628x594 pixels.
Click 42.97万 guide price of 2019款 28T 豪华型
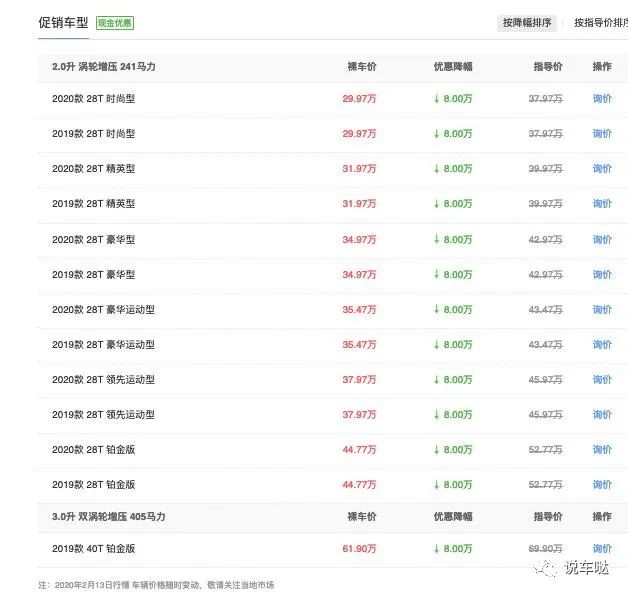click(x=545, y=274)
